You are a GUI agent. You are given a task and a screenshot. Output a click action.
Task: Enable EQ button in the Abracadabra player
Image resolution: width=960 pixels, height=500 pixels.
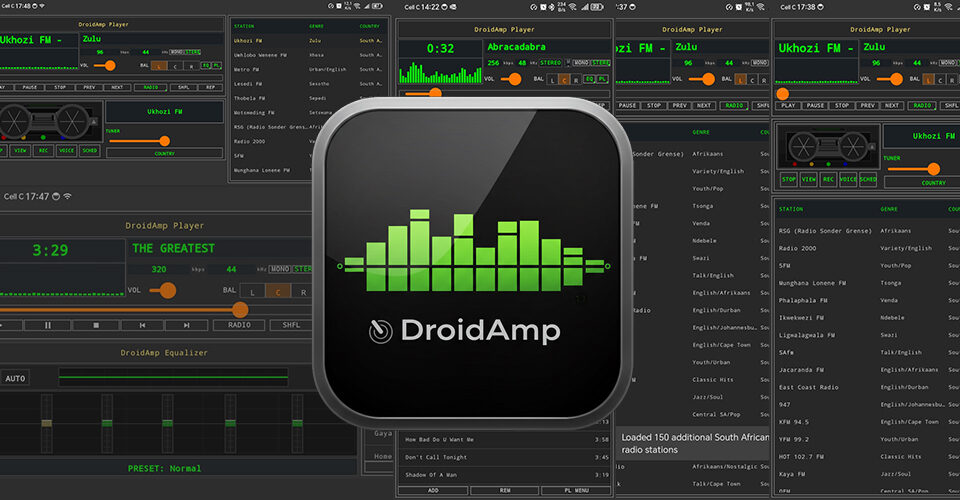[x=588, y=79]
